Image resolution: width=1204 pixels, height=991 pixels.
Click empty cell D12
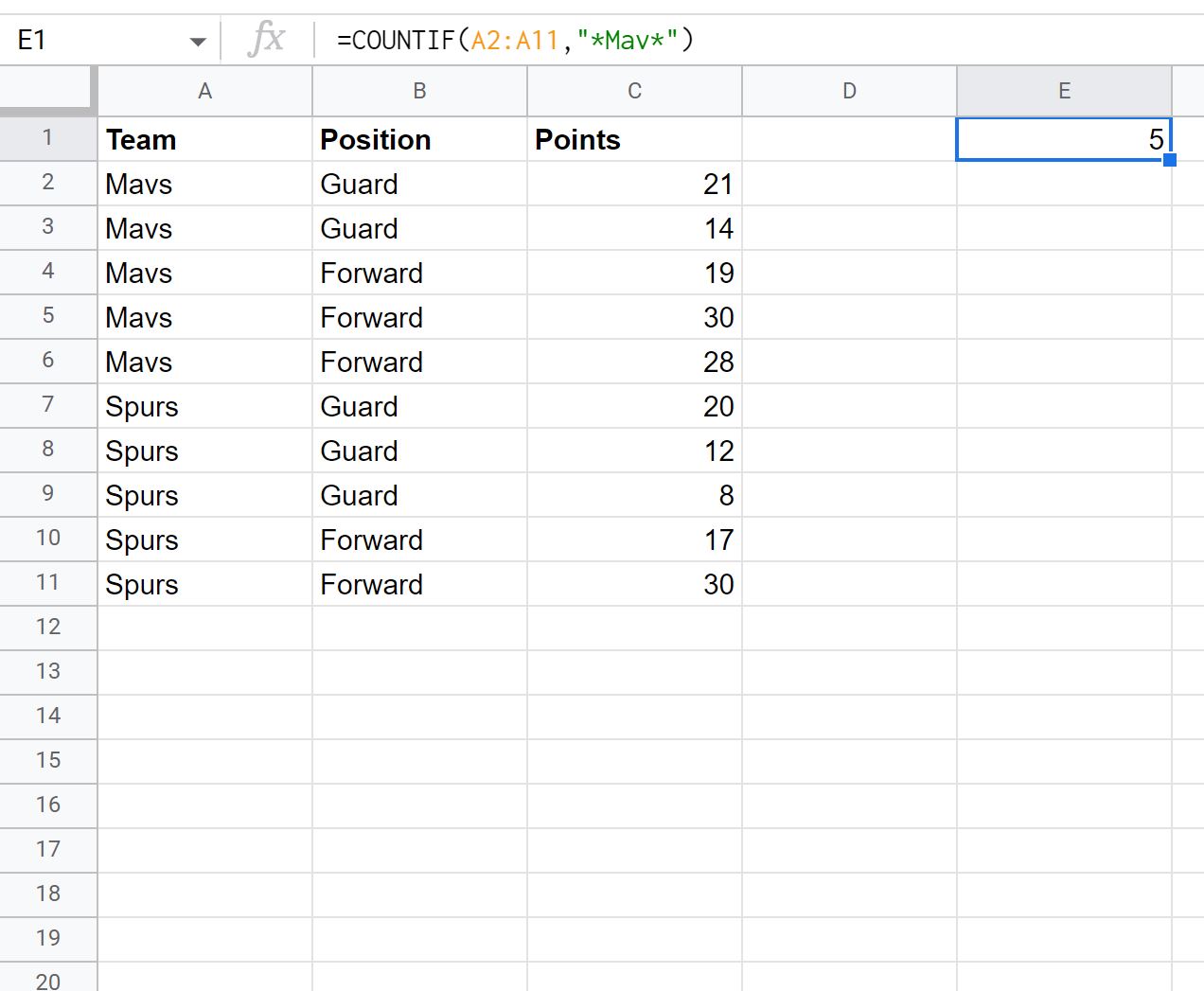(x=849, y=627)
